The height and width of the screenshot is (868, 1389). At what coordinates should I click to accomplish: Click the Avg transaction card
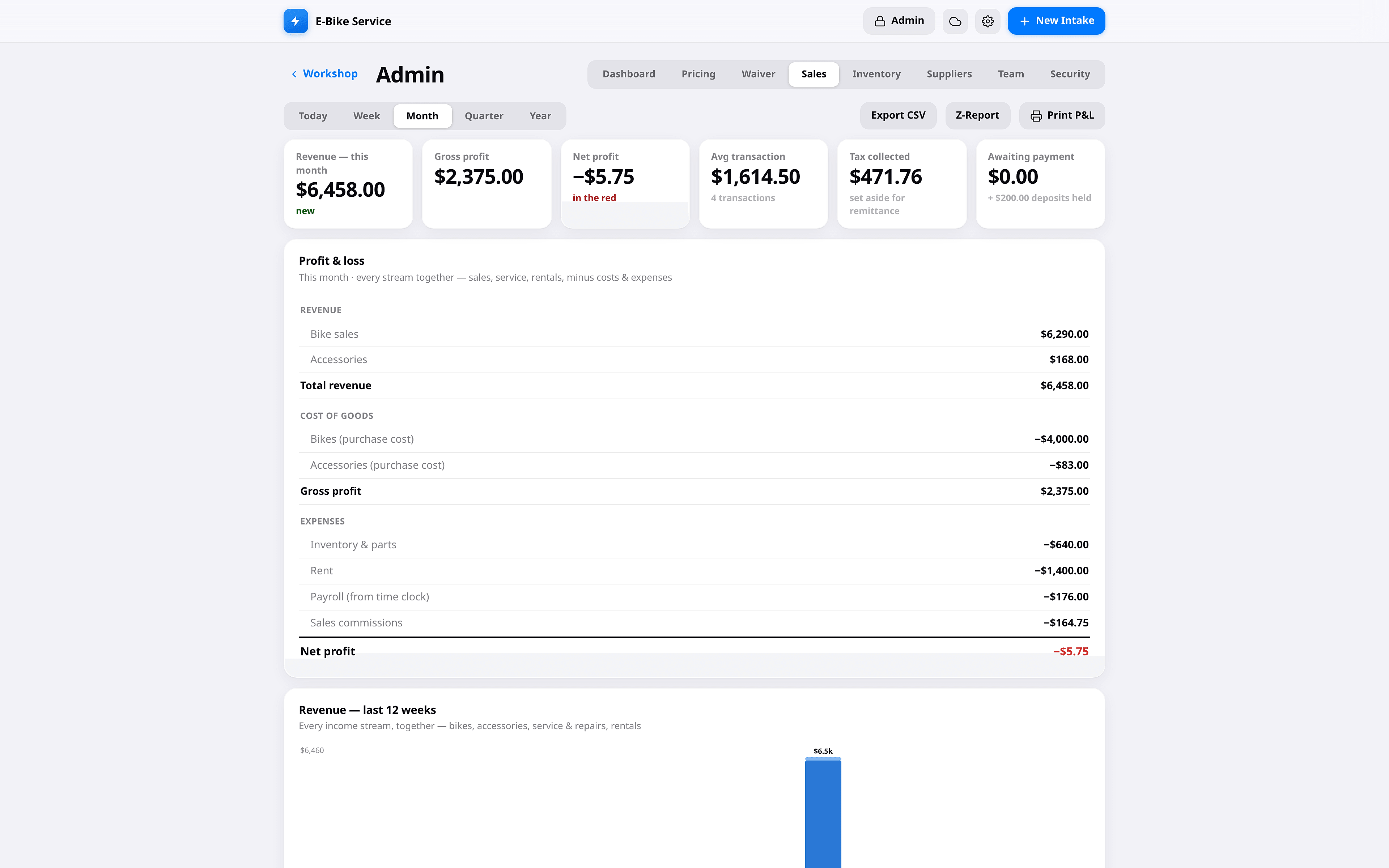(763, 184)
